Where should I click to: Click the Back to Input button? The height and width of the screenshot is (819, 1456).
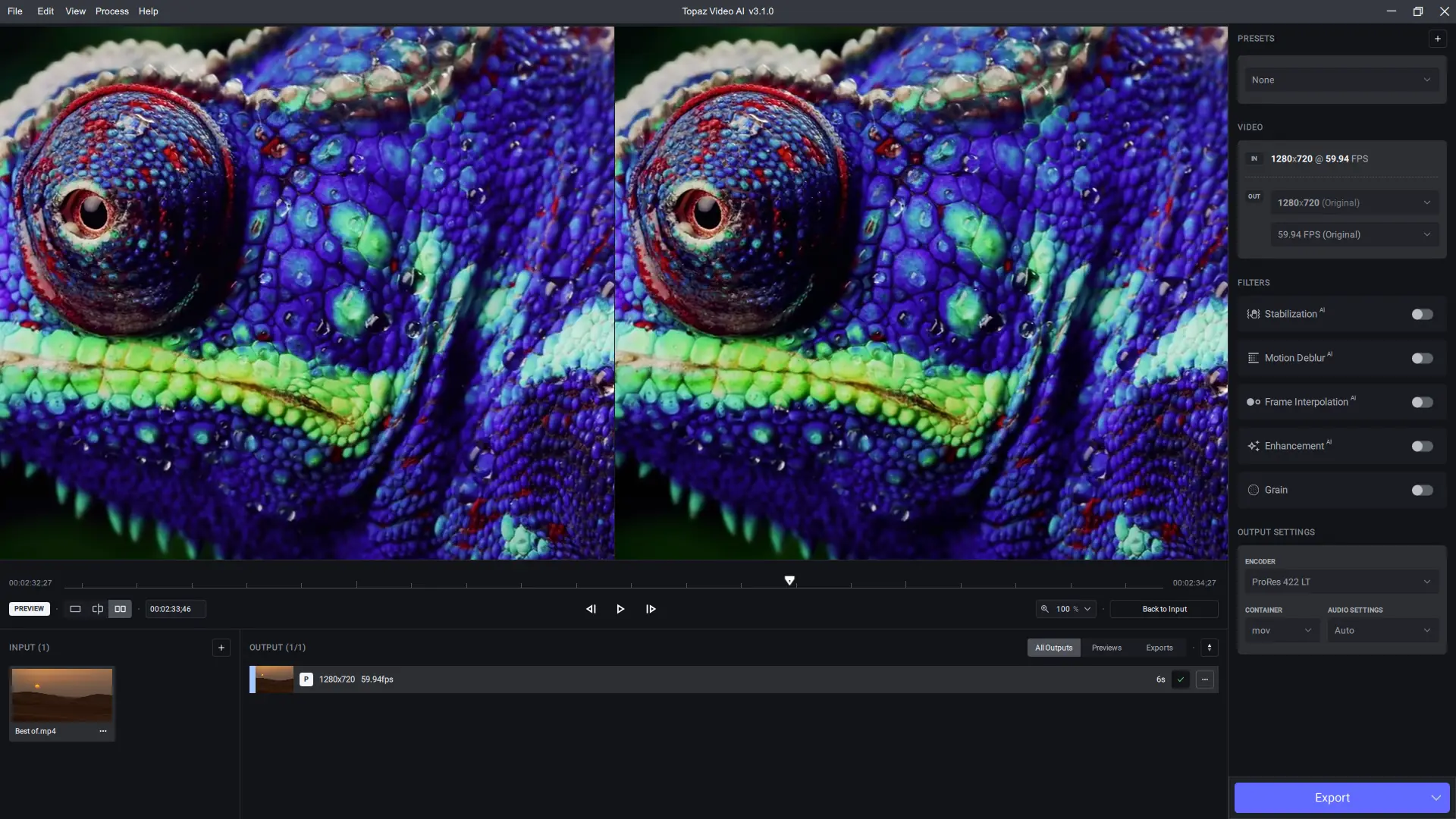(x=1164, y=609)
